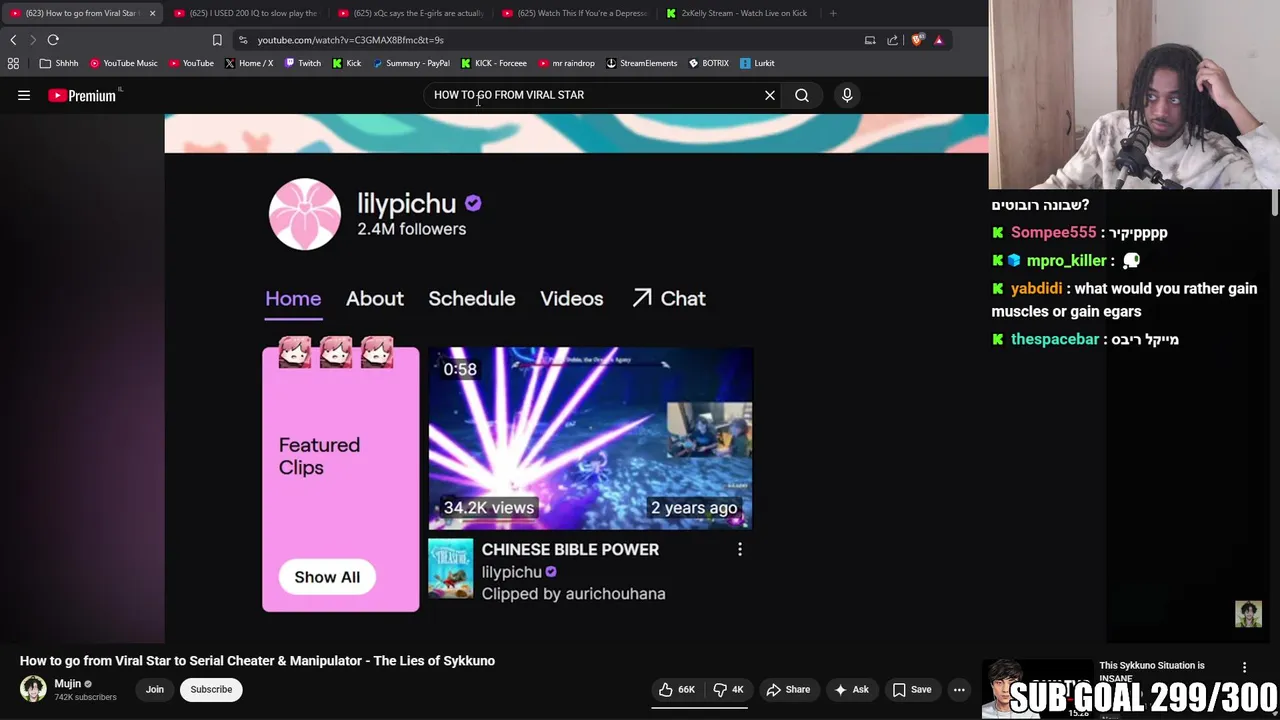Open the Home / X bookmark

249,63
